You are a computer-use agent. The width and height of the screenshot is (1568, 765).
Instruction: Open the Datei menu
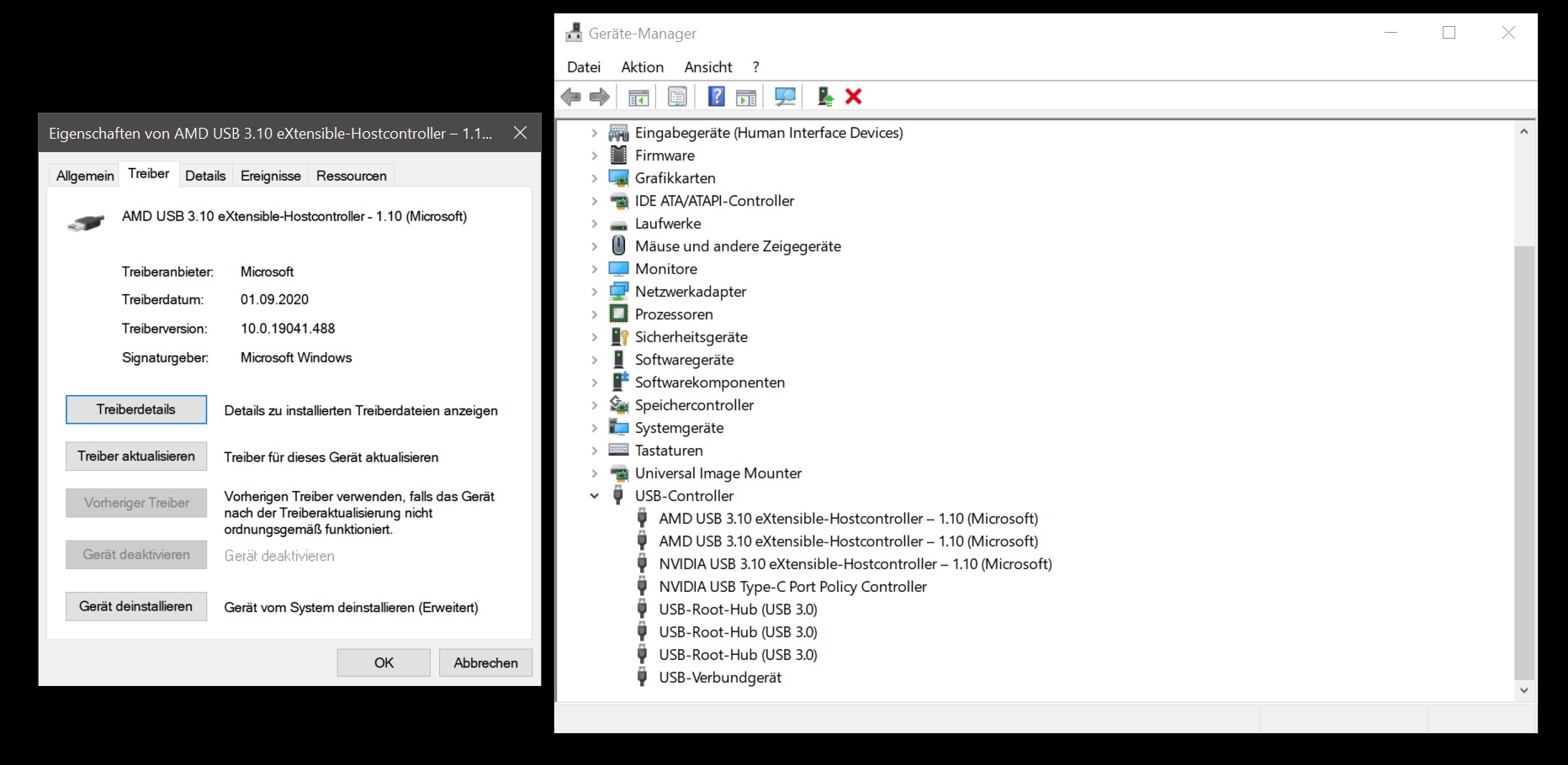coord(584,67)
